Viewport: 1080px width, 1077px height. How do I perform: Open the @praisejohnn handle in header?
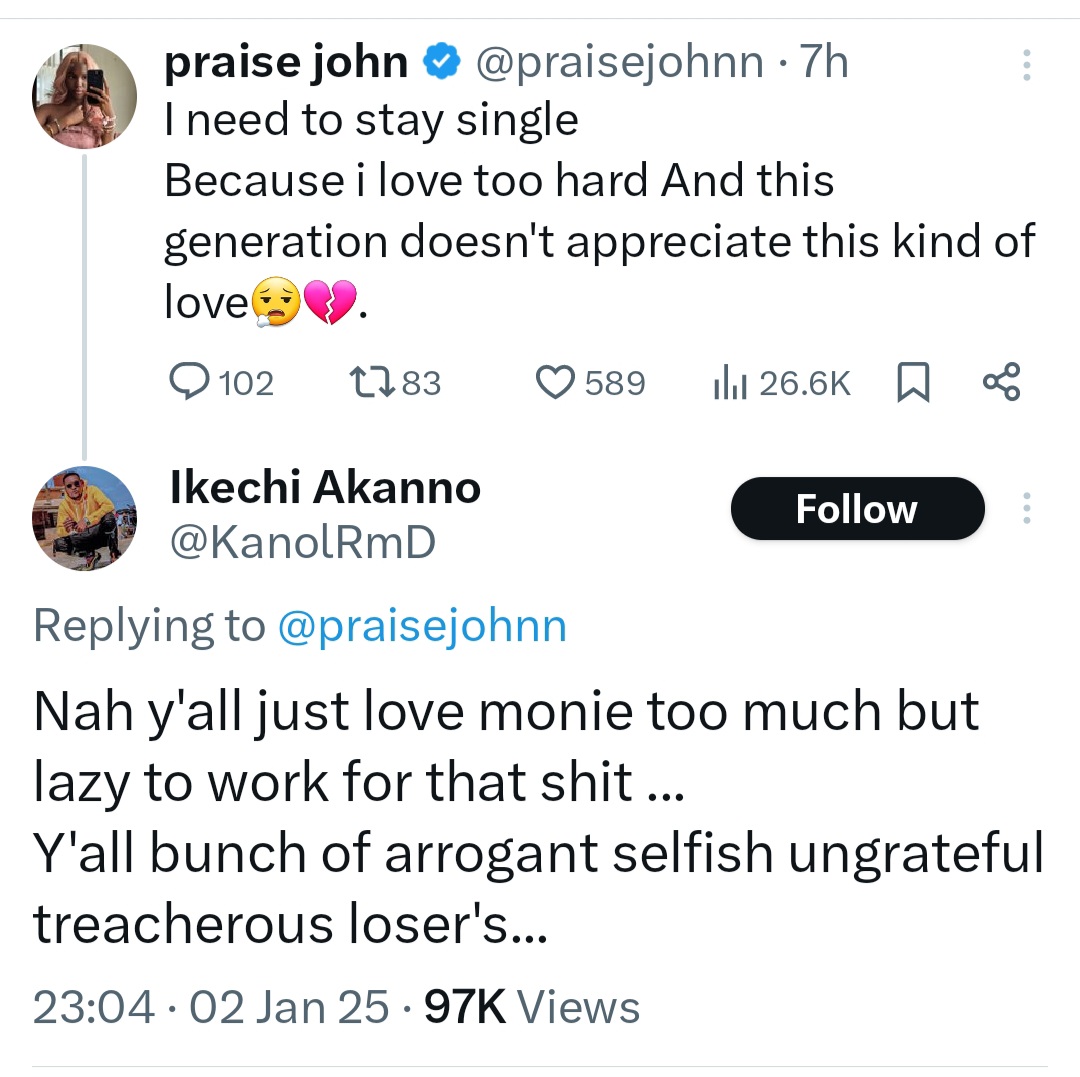tap(618, 63)
